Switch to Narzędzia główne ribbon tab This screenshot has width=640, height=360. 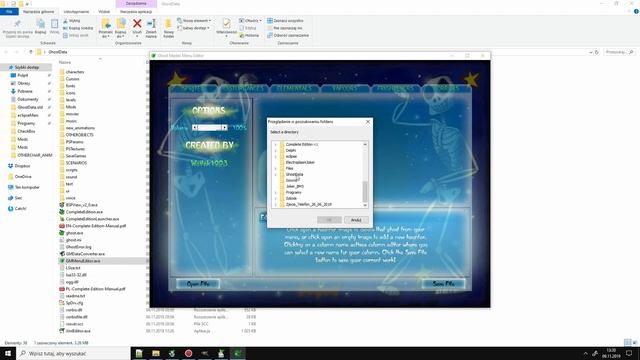(38, 12)
